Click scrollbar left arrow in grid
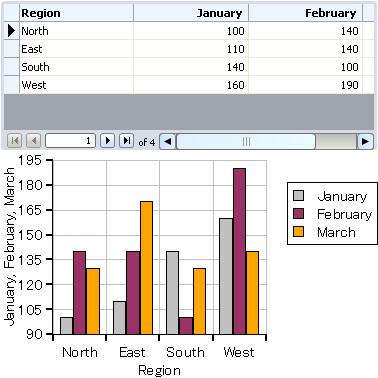The width and height of the screenshot is (378, 378). 168,142
